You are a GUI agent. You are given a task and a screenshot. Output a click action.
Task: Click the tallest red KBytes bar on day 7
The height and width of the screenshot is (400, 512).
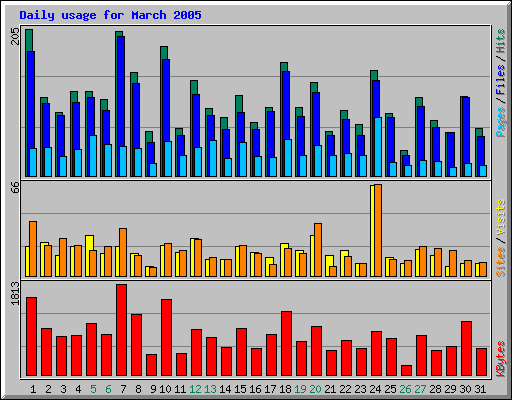pos(121,330)
